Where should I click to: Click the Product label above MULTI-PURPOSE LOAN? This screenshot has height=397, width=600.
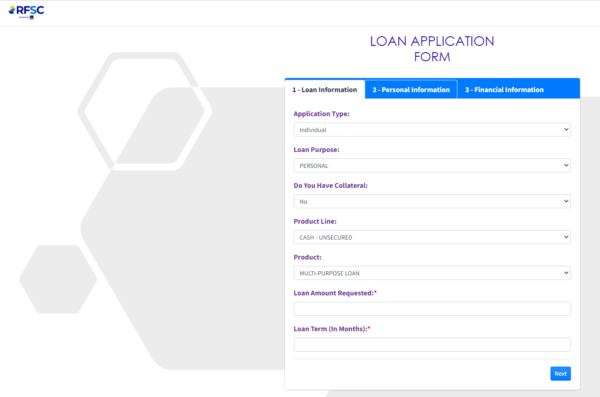[x=308, y=257]
